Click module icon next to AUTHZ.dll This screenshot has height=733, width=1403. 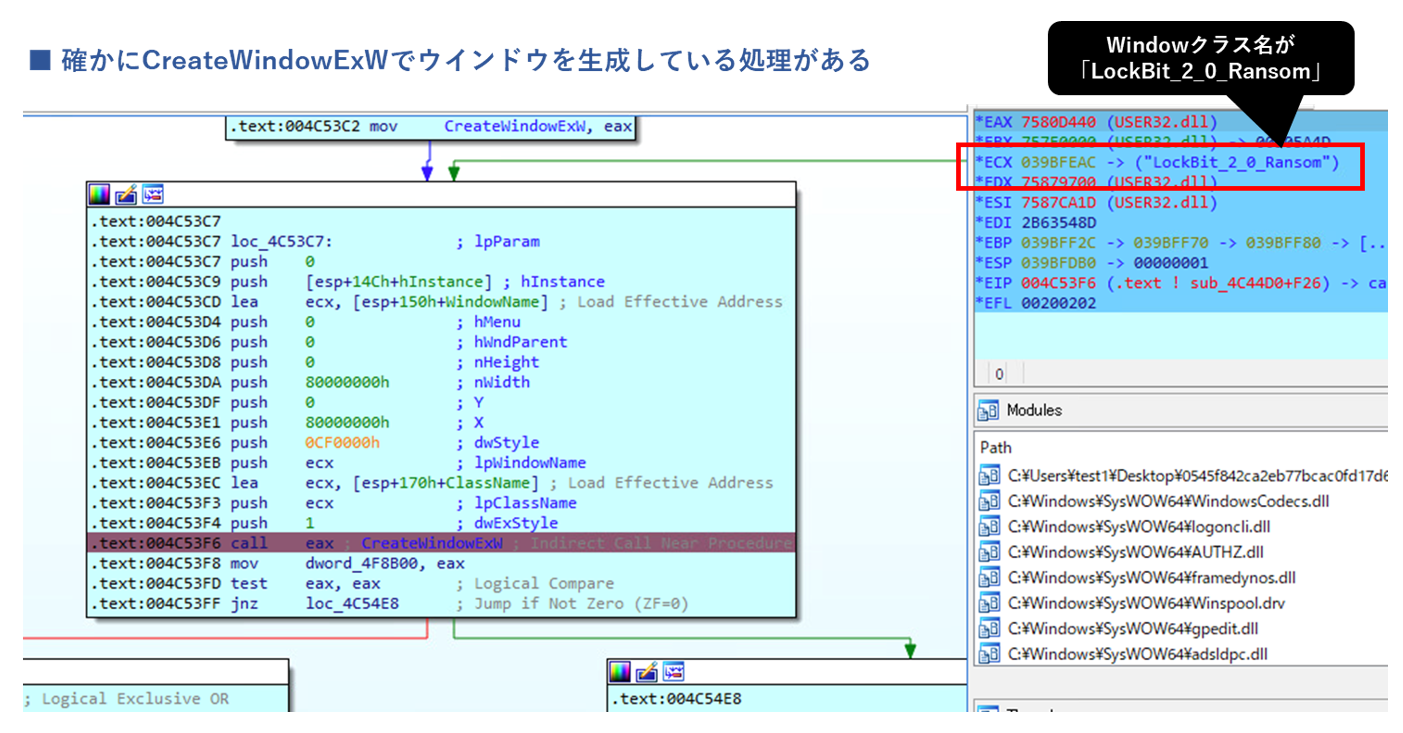pyautogui.click(x=989, y=552)
